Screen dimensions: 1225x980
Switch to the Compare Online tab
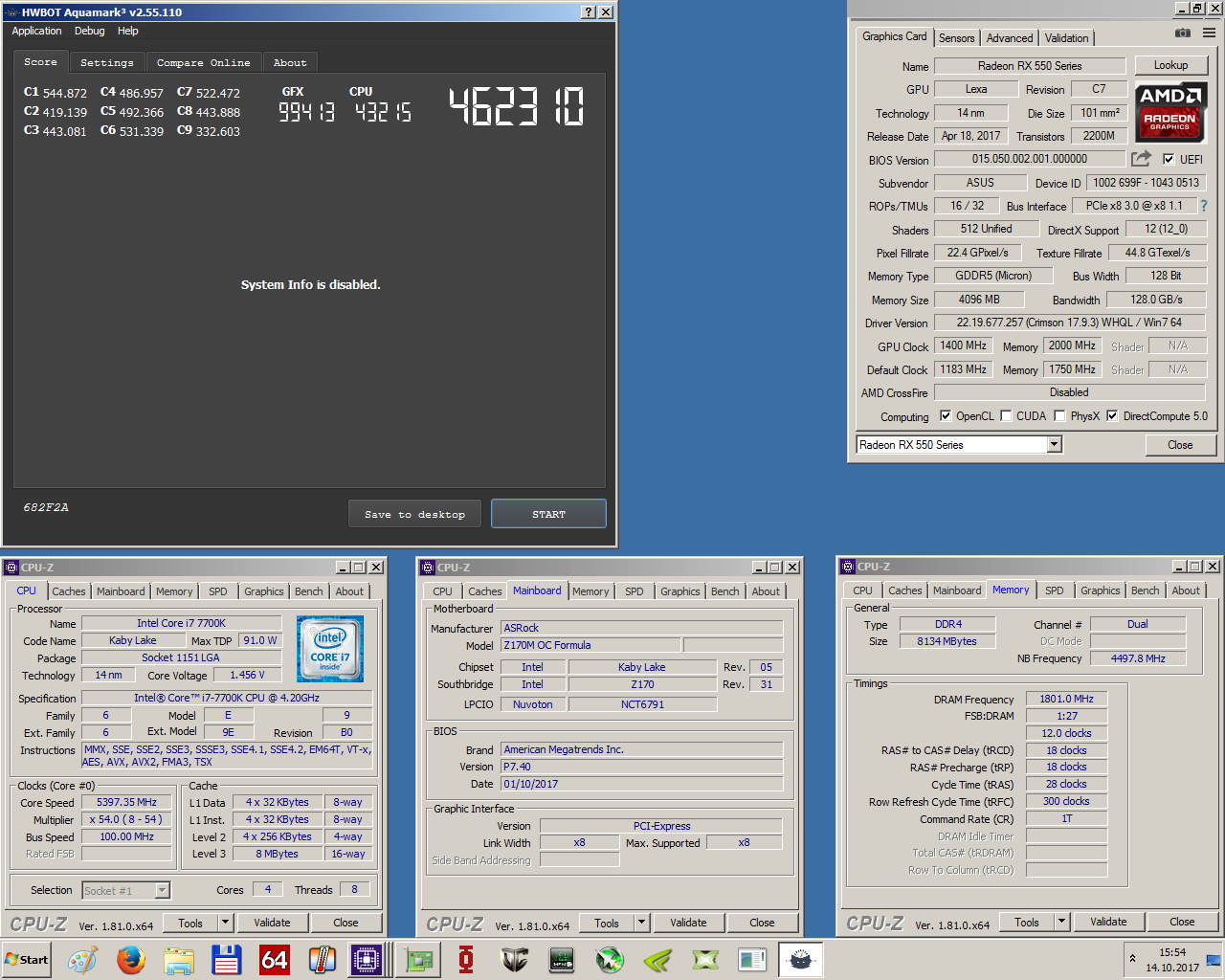click(x=204, y=62)
